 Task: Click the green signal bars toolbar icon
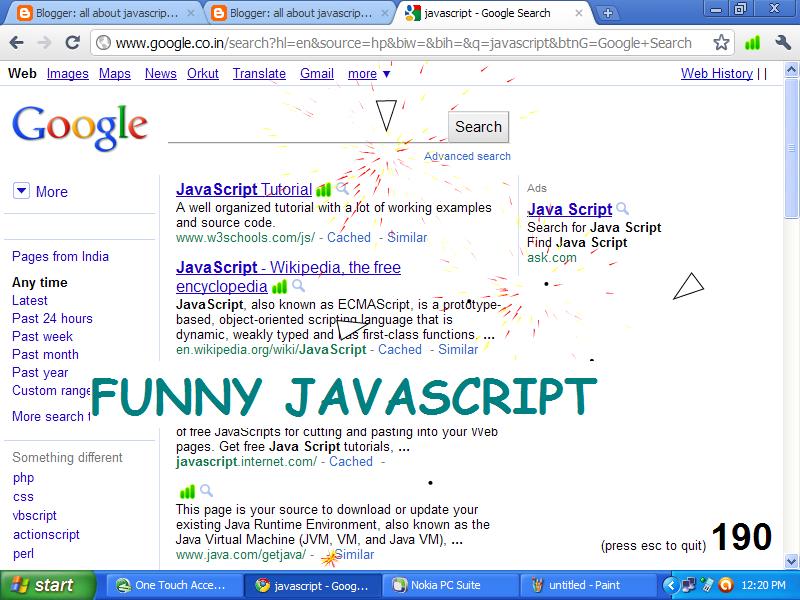753,43
